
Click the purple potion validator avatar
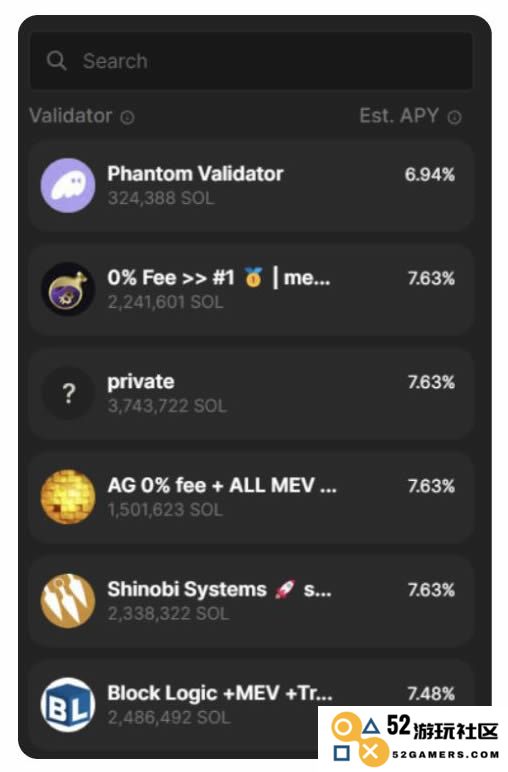[x=68, y=290]
